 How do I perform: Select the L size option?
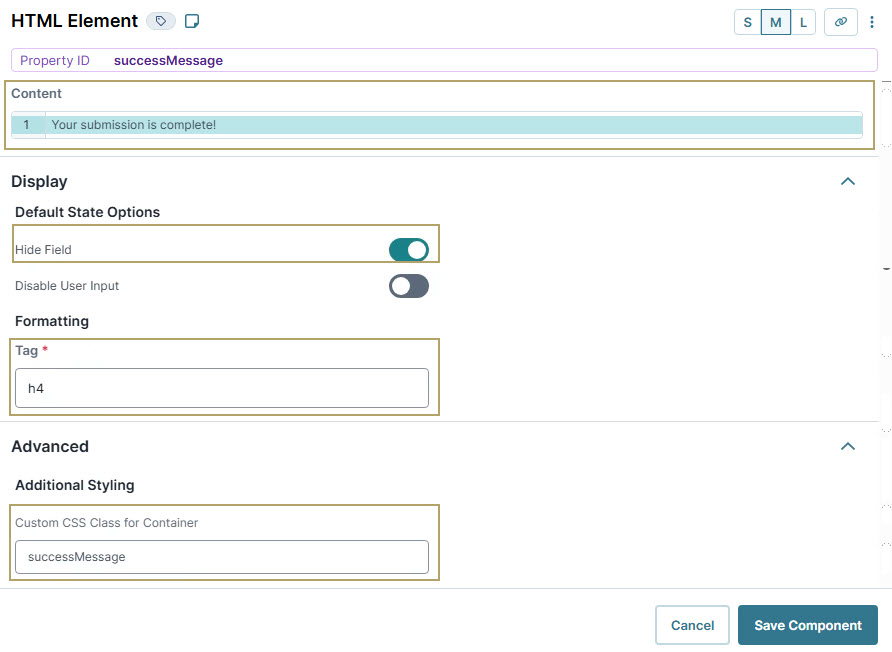point(802,21)
